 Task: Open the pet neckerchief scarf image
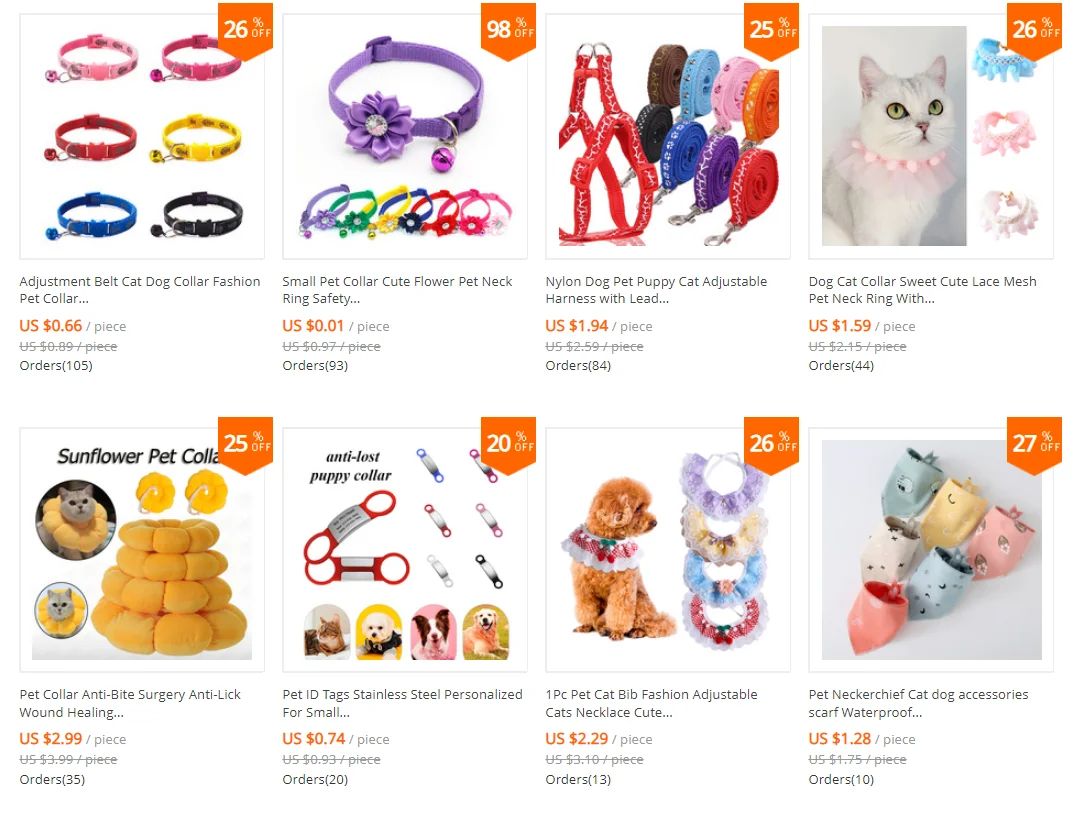931,550
